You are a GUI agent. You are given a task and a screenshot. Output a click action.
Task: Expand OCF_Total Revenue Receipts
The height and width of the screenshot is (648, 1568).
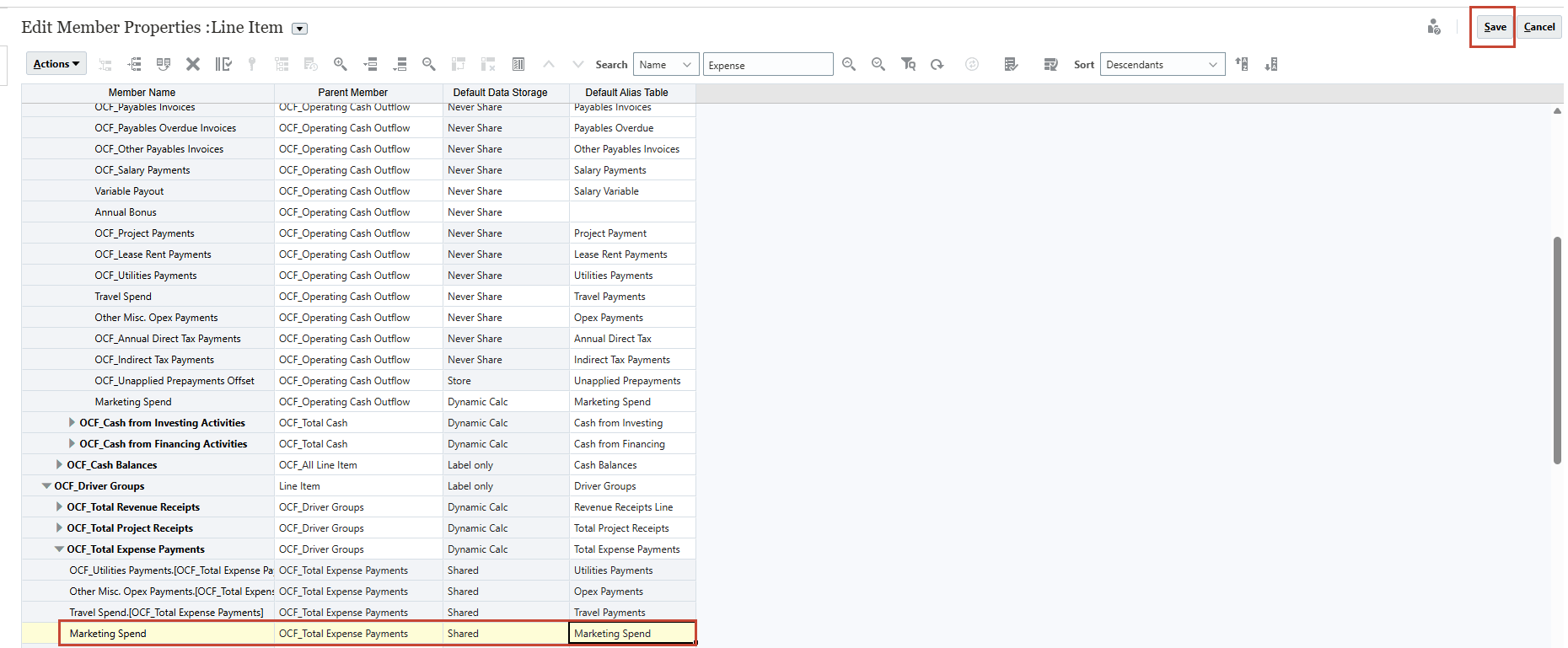[59, 506]
